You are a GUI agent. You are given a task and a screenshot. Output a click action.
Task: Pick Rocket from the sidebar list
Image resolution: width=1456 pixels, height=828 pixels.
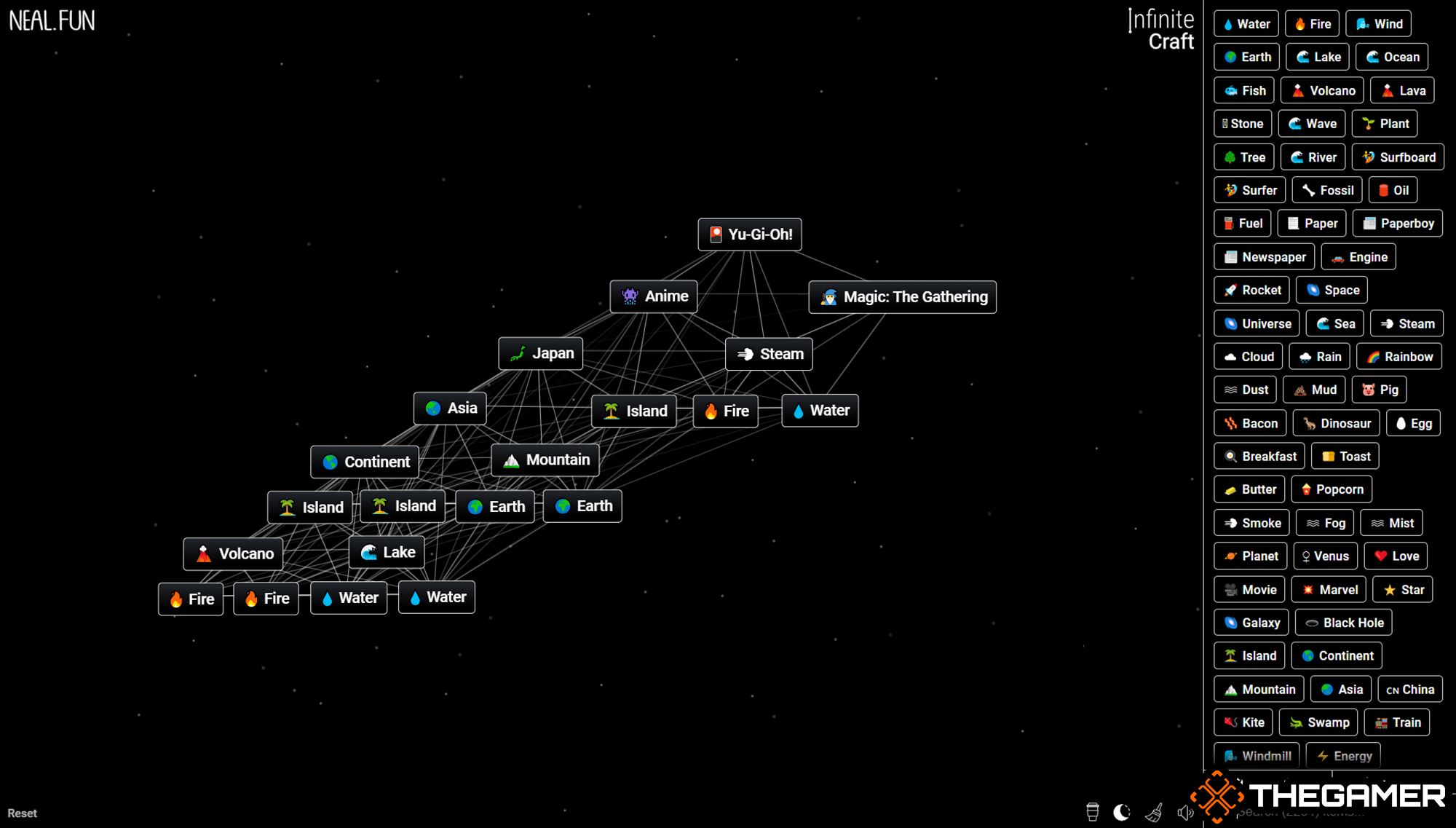[x=1252, y=290]
